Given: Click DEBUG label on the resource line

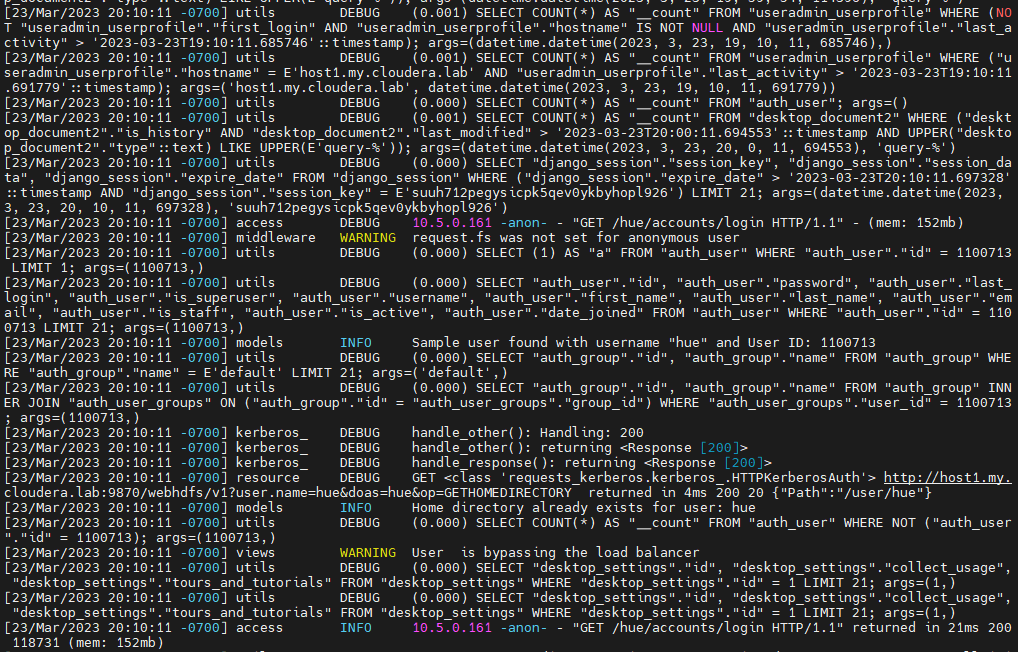Looking at the screenshot, I should tap(360, 477).
